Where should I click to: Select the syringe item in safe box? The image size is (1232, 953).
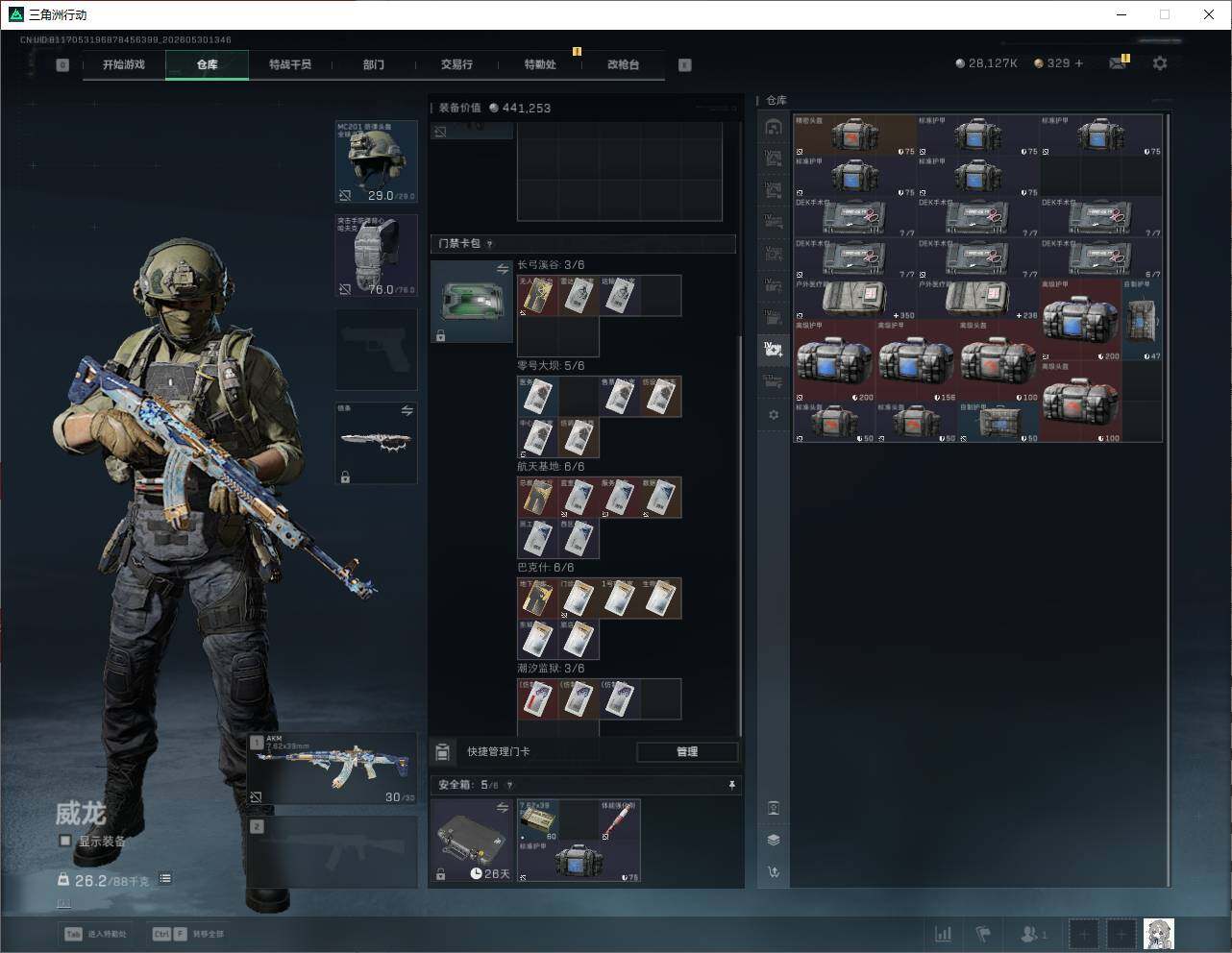619,820
